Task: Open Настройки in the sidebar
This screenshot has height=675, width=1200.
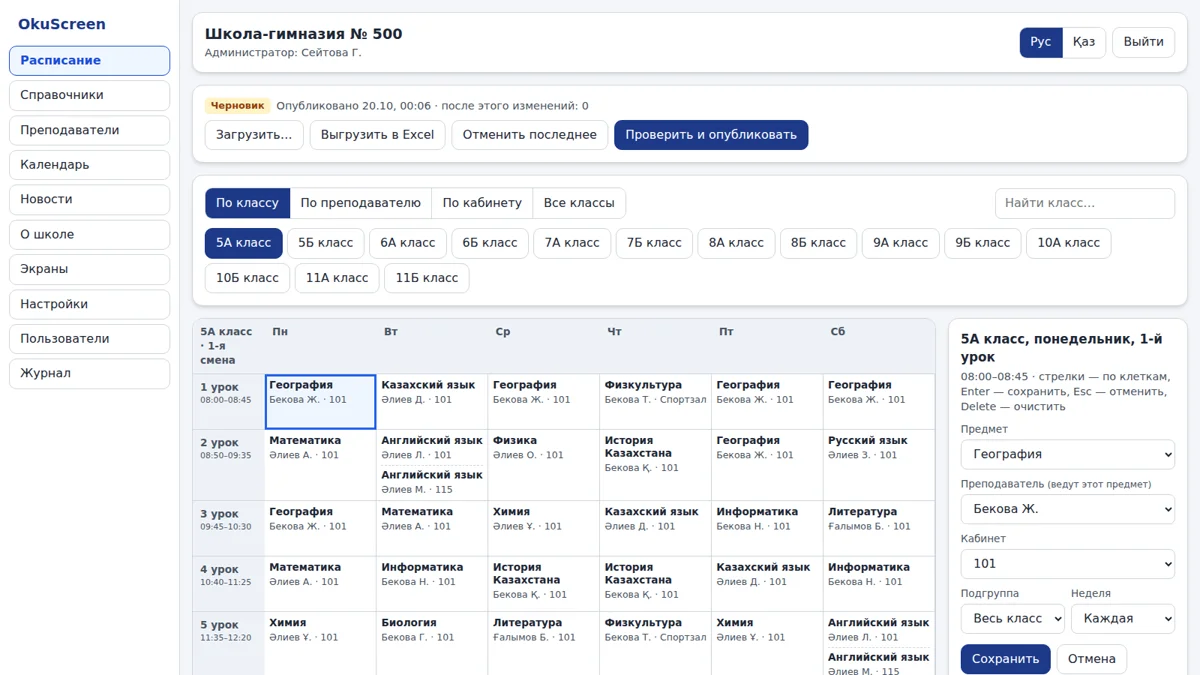Action: point(90,304)
